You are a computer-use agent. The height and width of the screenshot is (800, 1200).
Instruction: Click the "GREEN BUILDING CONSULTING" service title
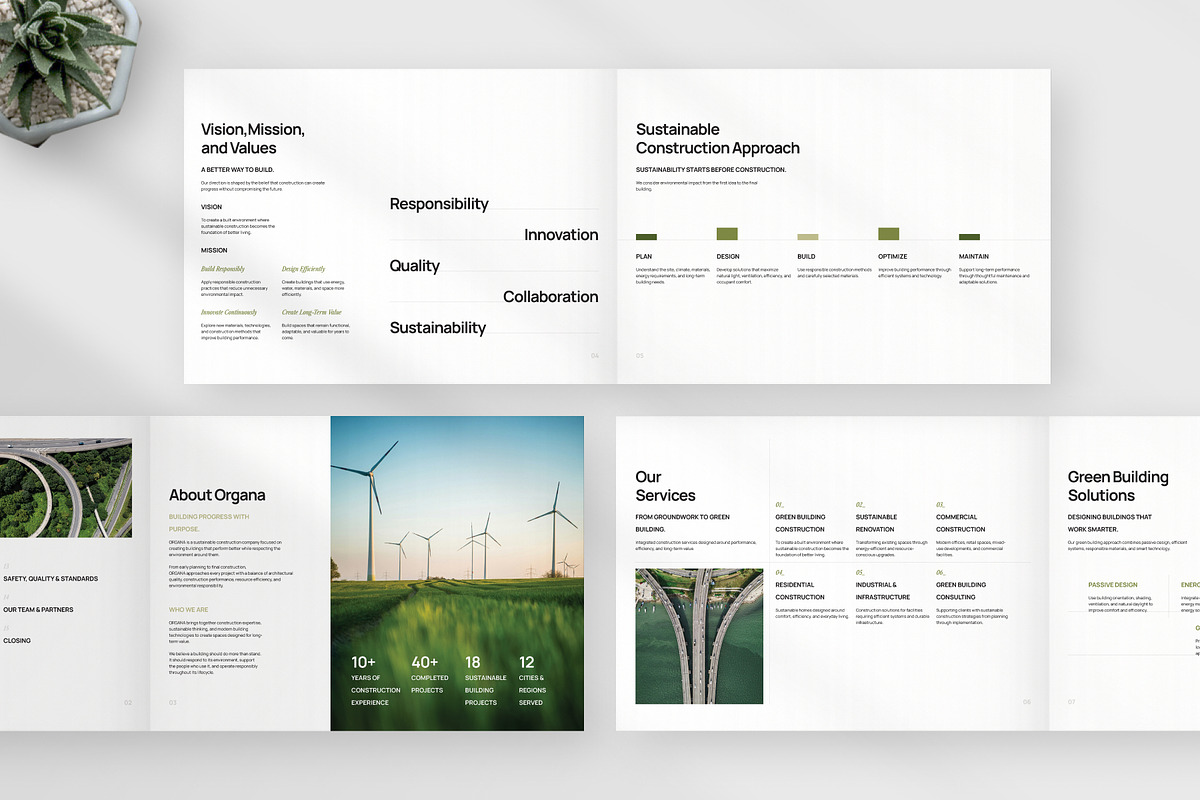(x=962, y=591)
